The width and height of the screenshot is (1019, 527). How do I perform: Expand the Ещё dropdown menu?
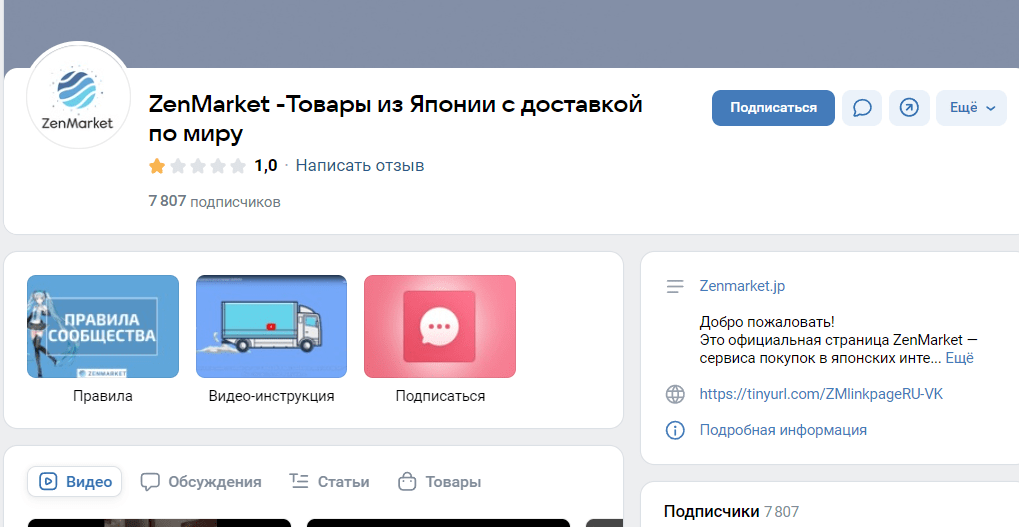click(x=972, y=108)
